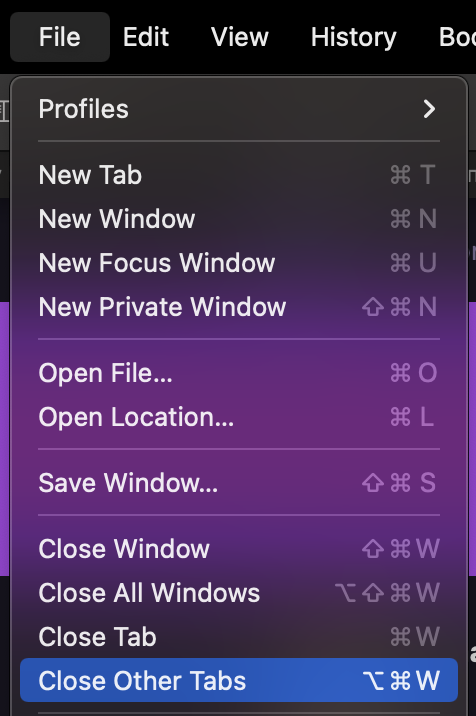Screen dimensions: 476x716
Task: Choose New Window
Action: coord(239,219)
